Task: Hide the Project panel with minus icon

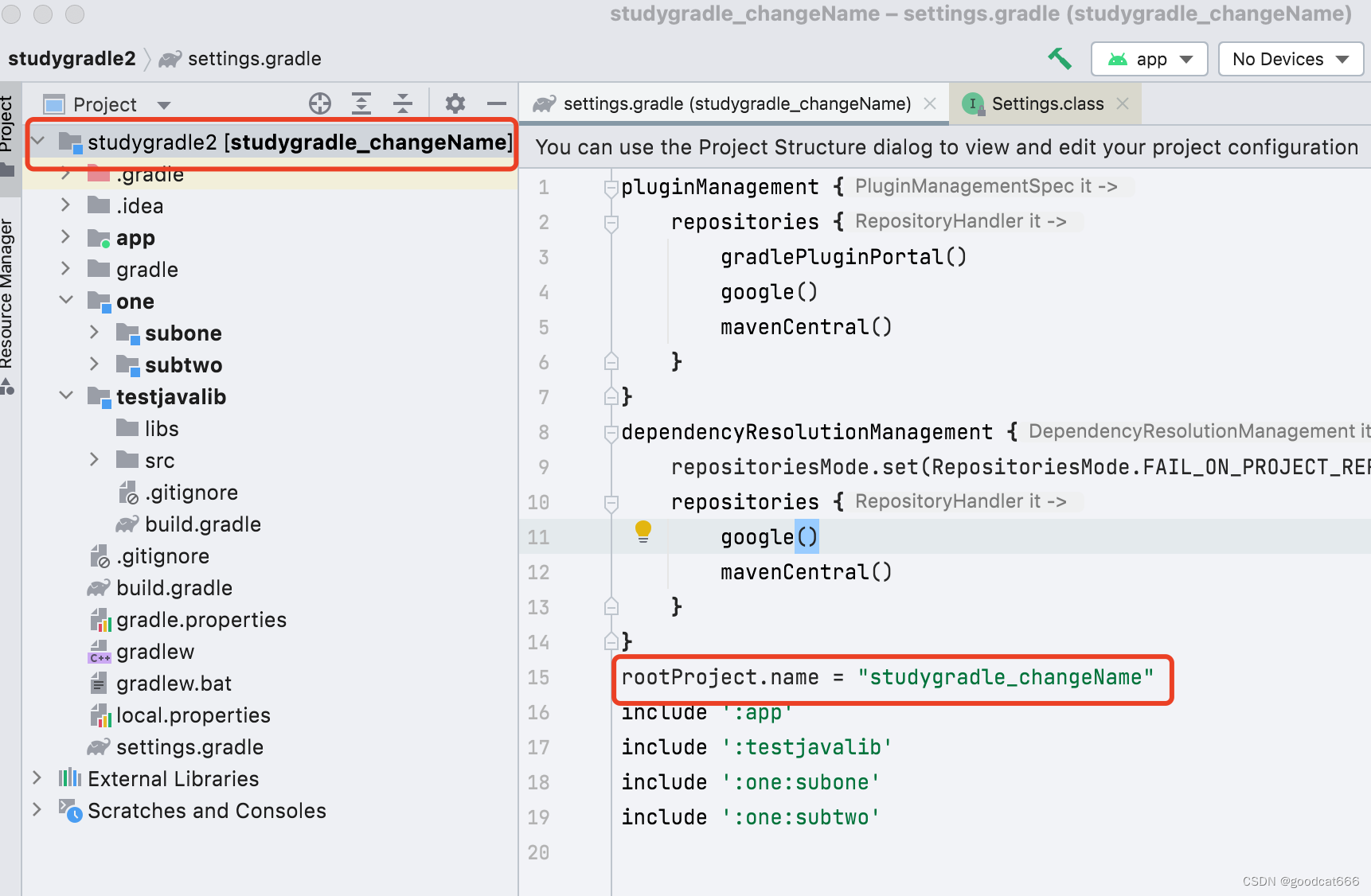Action: [x=497, y=103]
